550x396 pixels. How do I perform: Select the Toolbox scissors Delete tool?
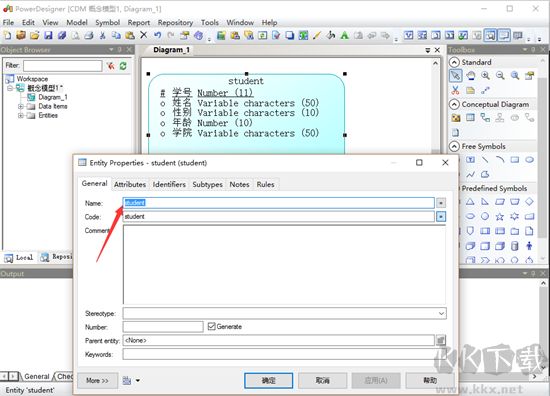[455, 90]
